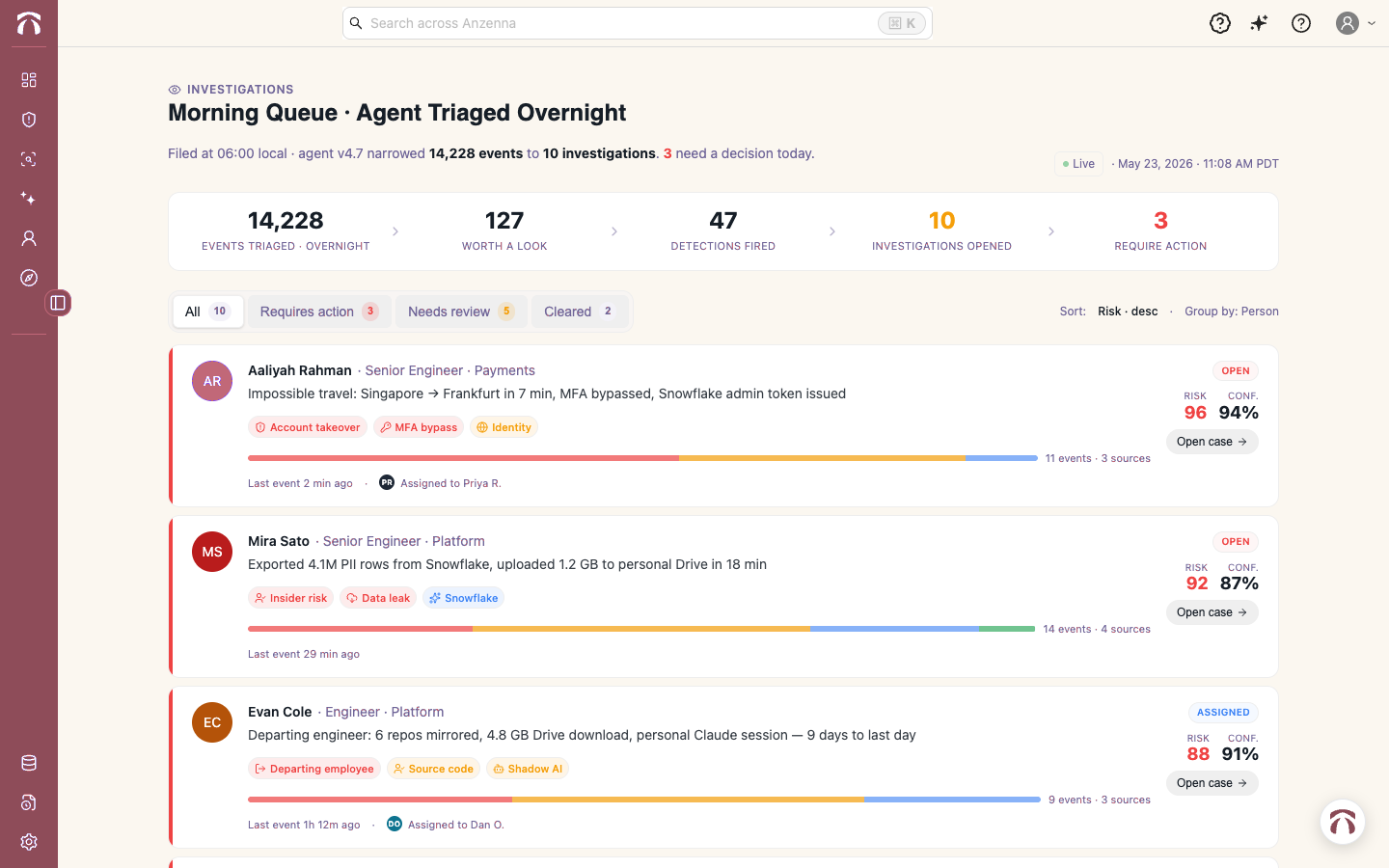1389x868 pixels.
Task: Open the dashboard grid icon in sidebar
Action: [29, 80]
